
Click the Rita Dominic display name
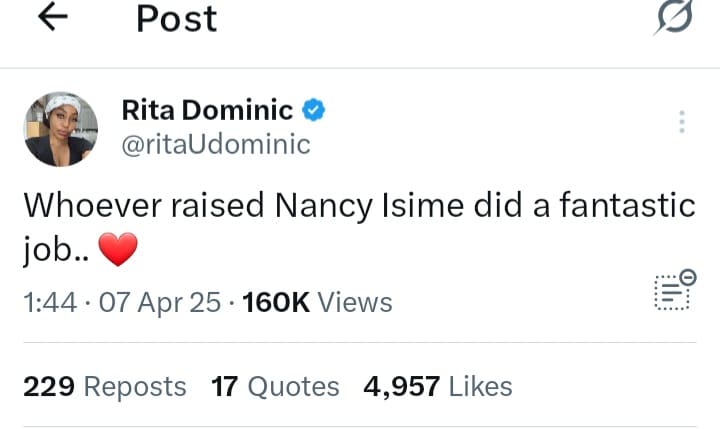click(207, 111)
